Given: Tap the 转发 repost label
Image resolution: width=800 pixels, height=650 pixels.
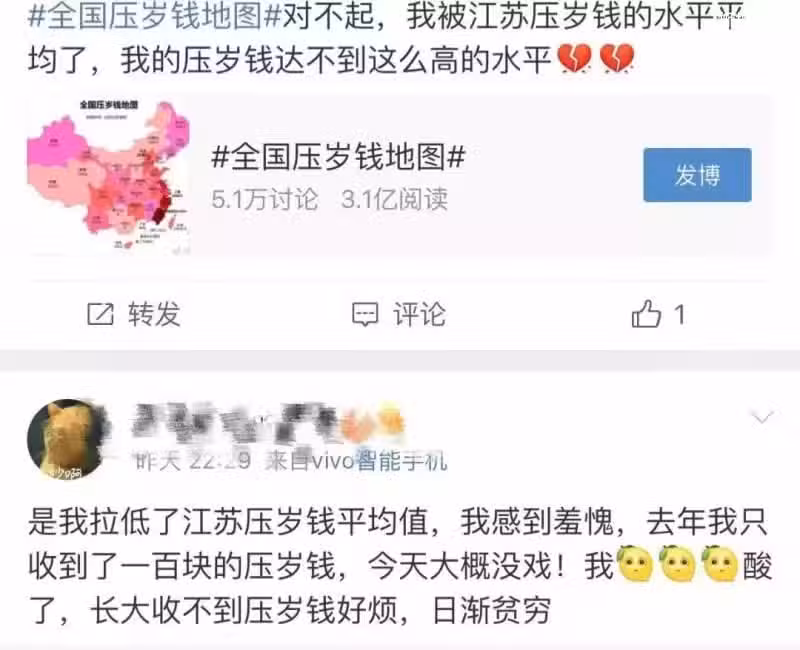Looking at the screenshot, I should coord(154,314).
